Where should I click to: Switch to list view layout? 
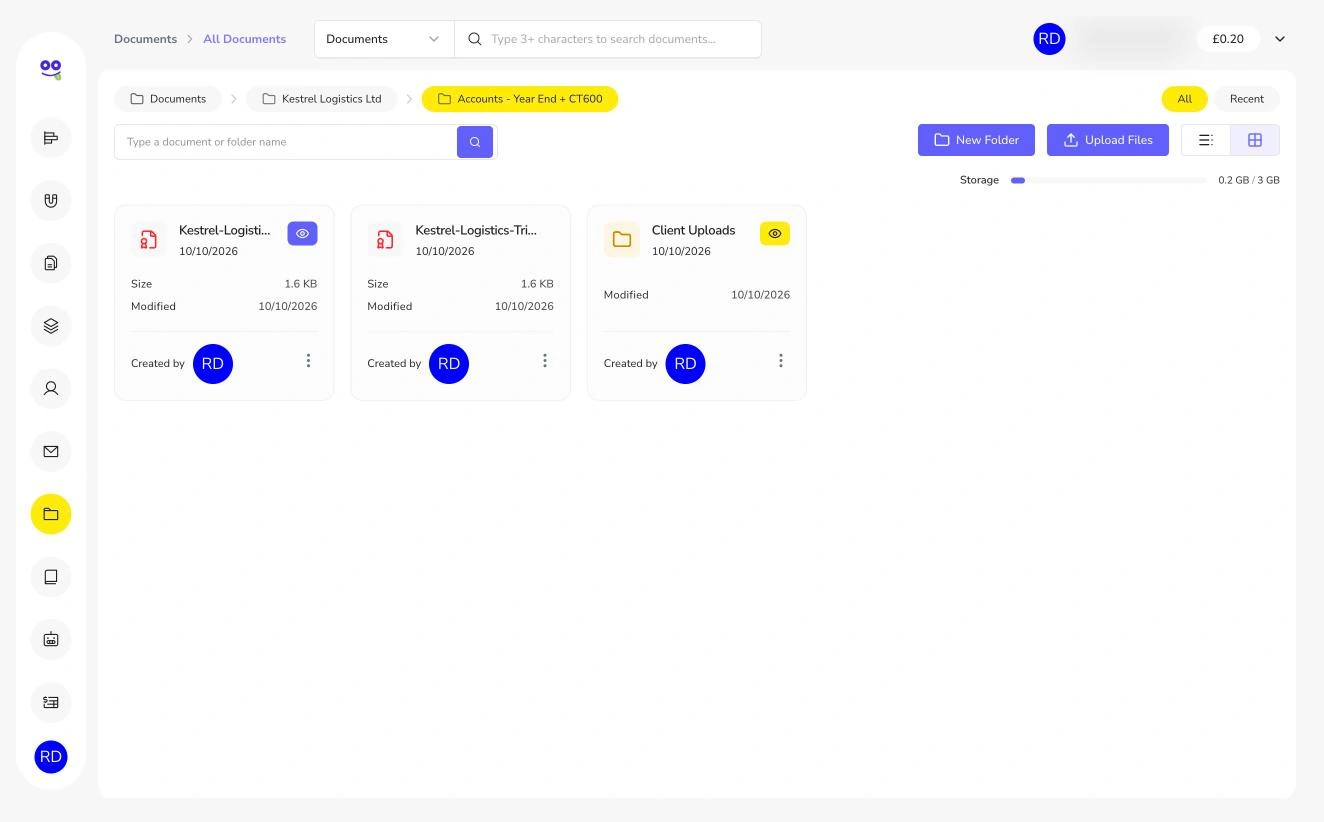coord(1206,140)
